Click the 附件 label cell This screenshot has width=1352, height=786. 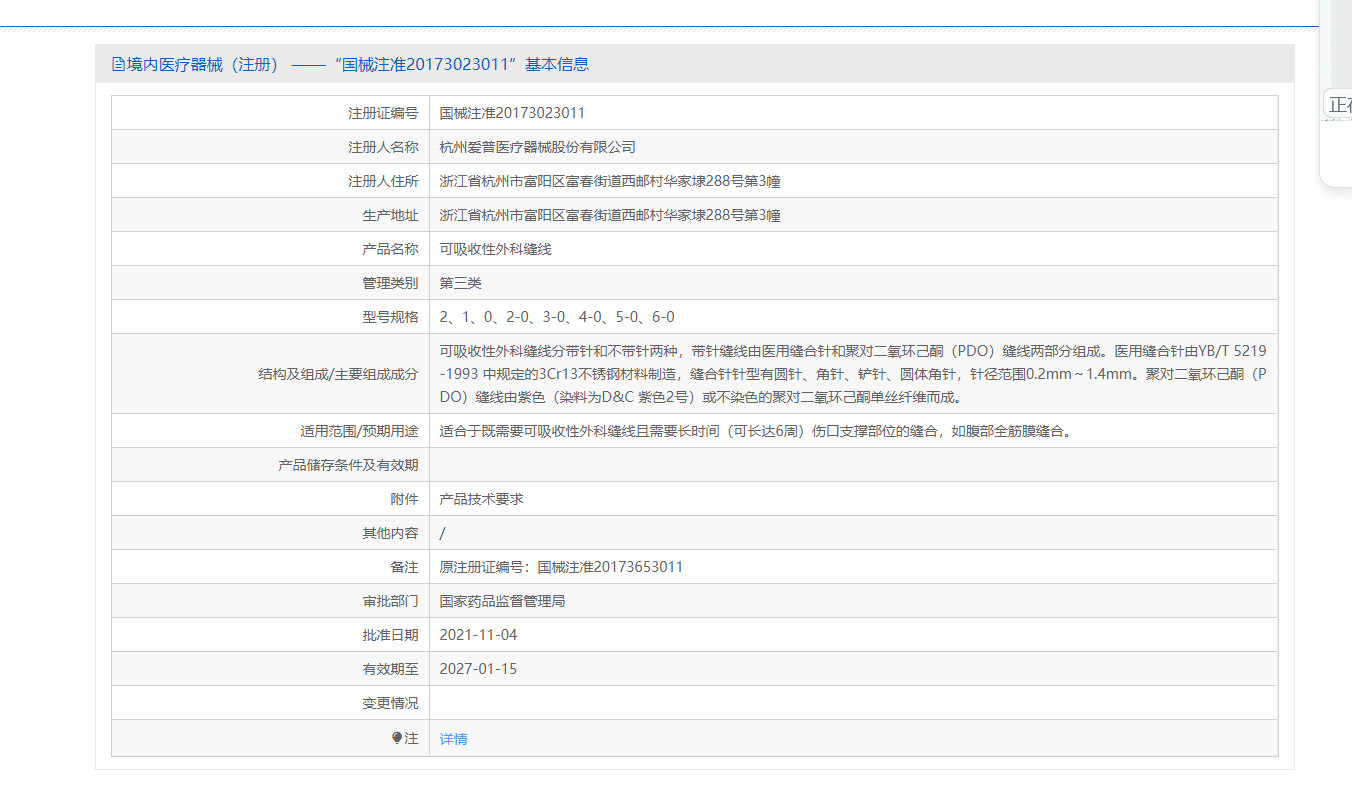pos(270,499)
